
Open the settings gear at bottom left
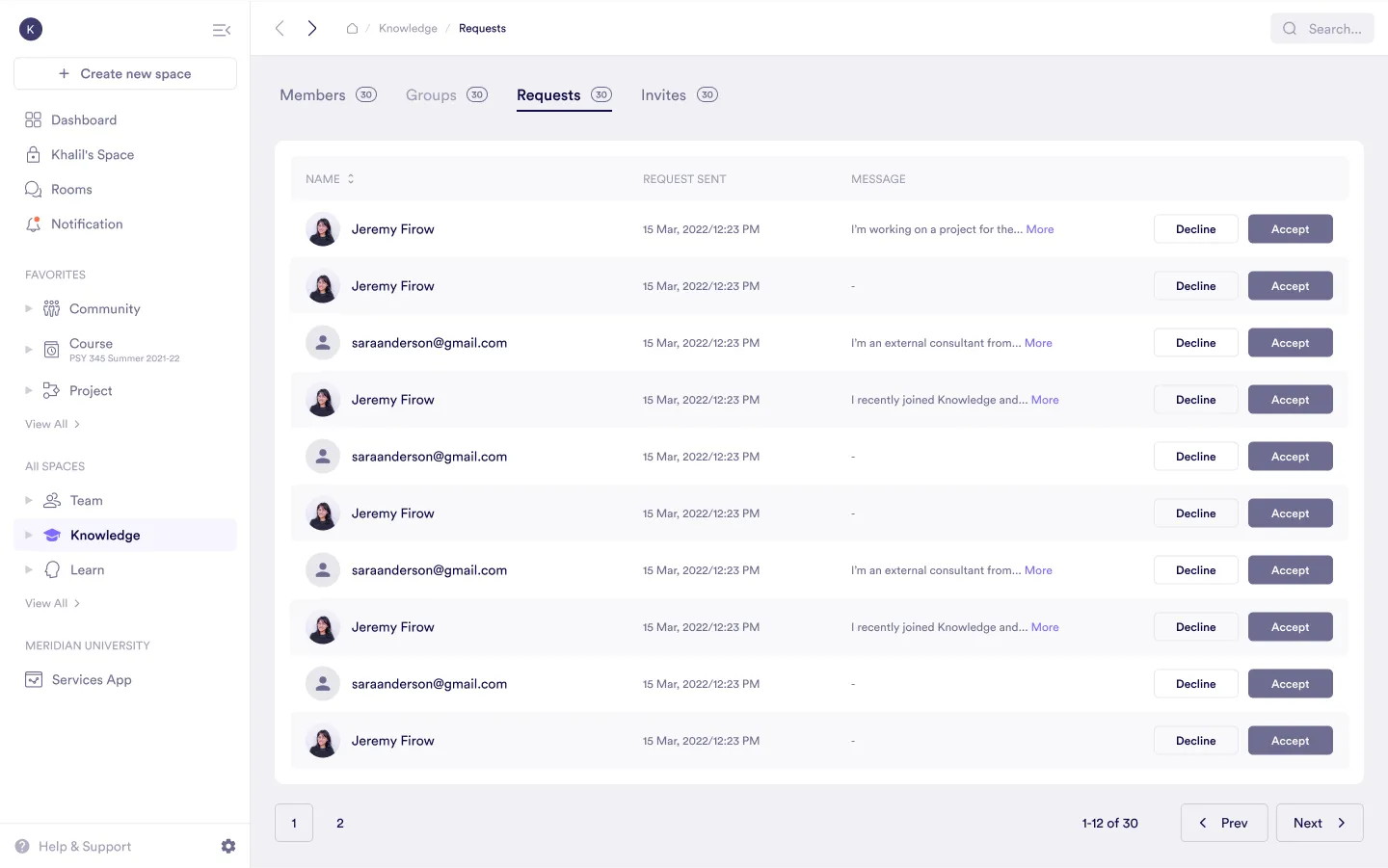click(x=228, y=846)
